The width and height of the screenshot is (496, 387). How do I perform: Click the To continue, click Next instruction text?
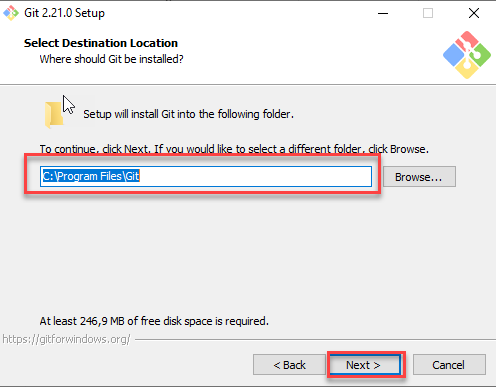(x=234, y=149)
